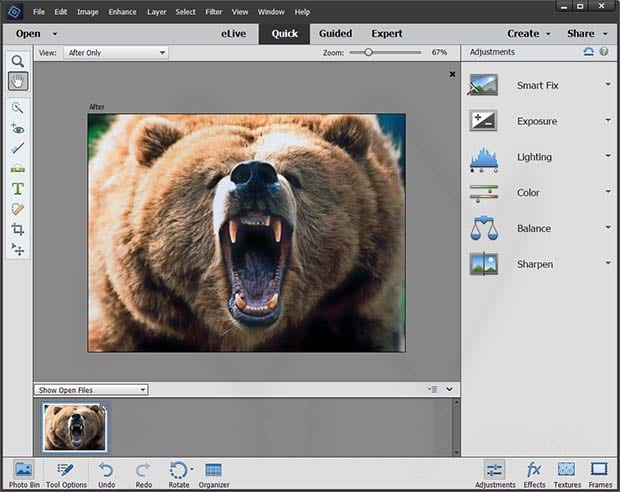This screenshot has width=620, height=492.
Task: Click the Exposure adjustment icon
Action: point(483,121)
